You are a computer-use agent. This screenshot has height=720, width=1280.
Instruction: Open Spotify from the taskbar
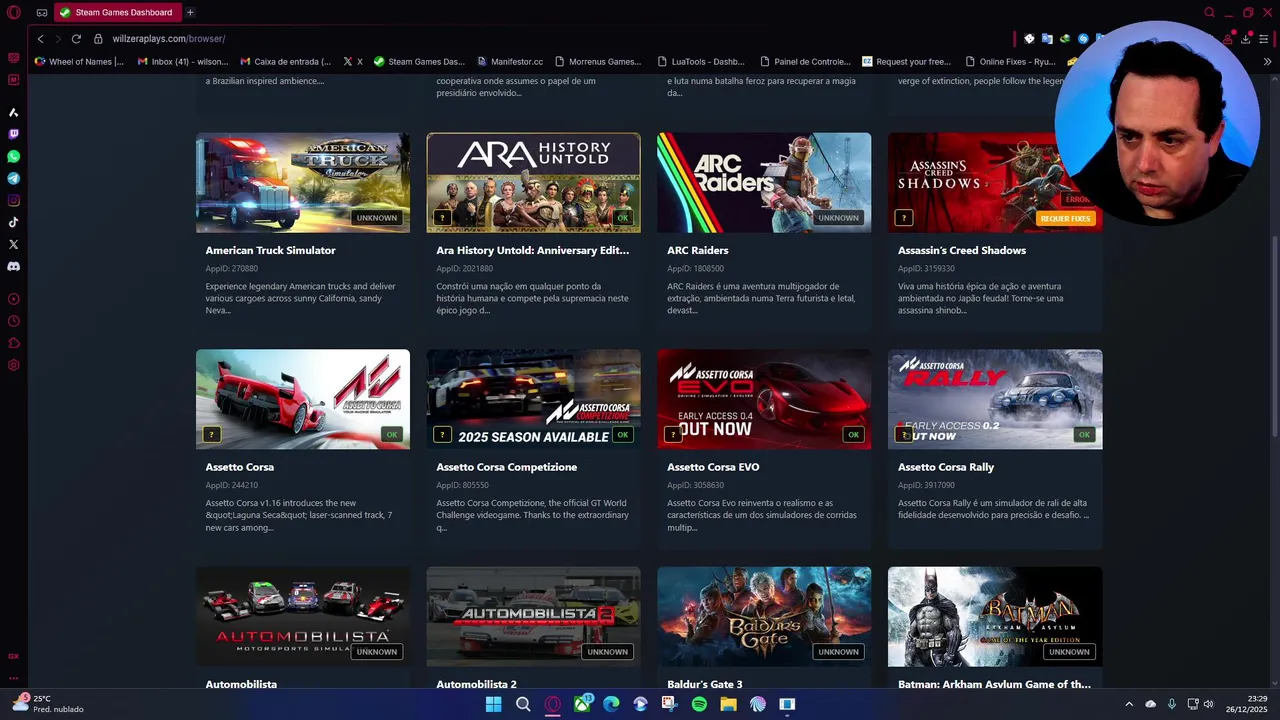[699, 704]
